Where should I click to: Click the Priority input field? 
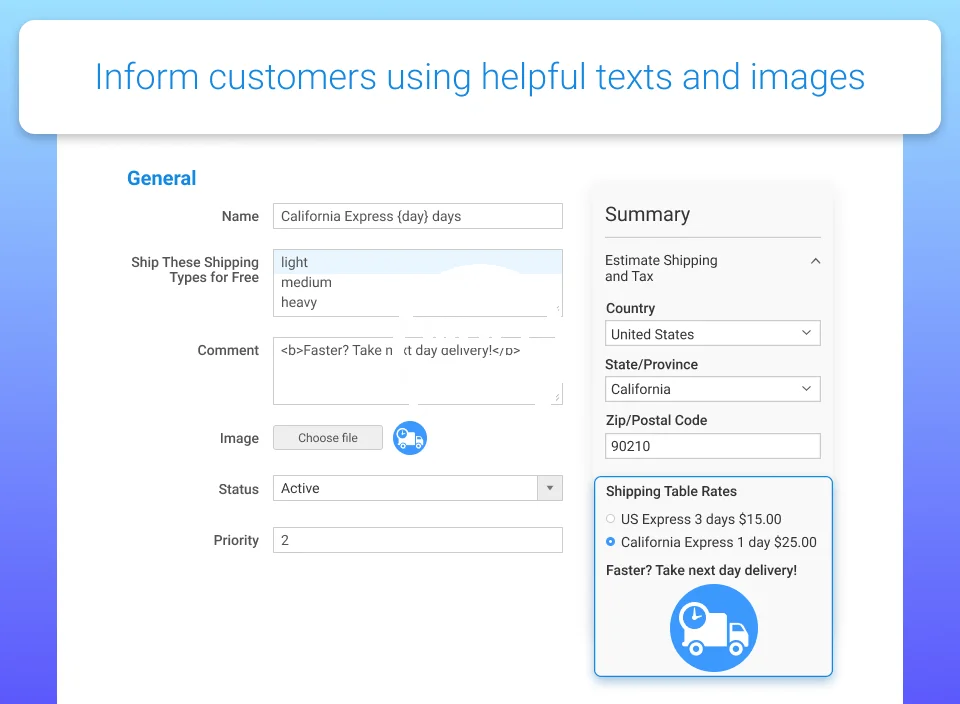[x=417, y=540]
